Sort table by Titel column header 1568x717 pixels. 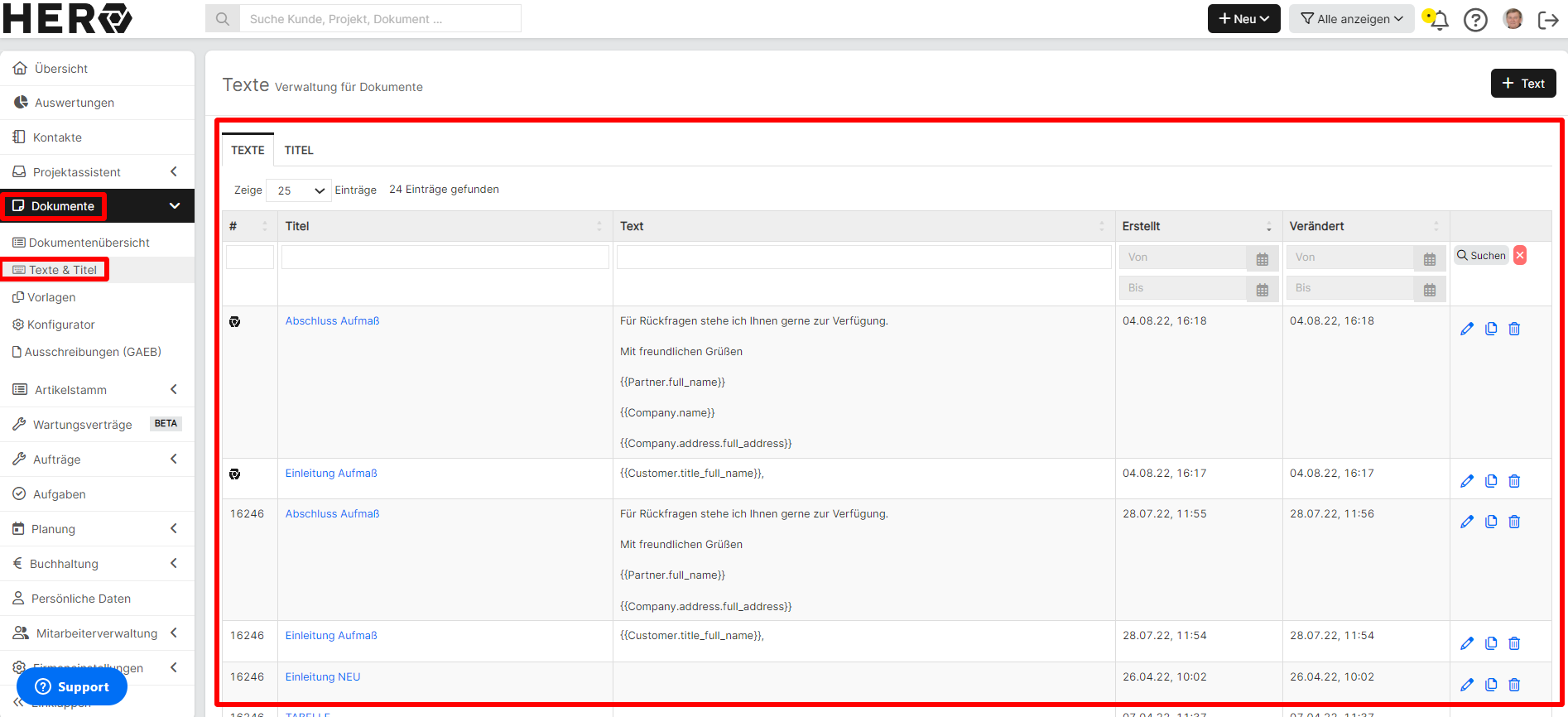(x=445, y=226)
